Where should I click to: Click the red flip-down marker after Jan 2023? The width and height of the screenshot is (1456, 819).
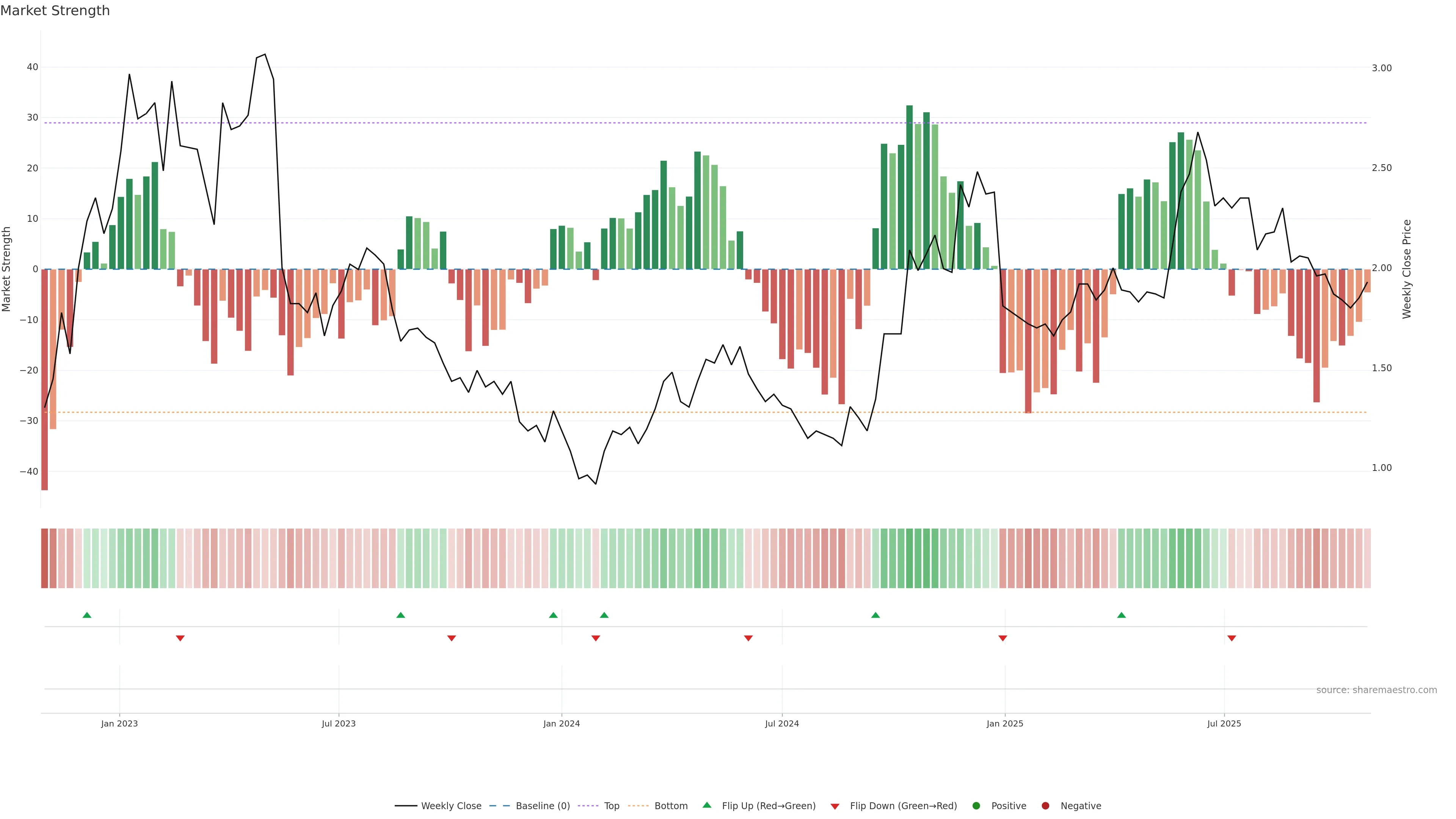tap(180, 638)
